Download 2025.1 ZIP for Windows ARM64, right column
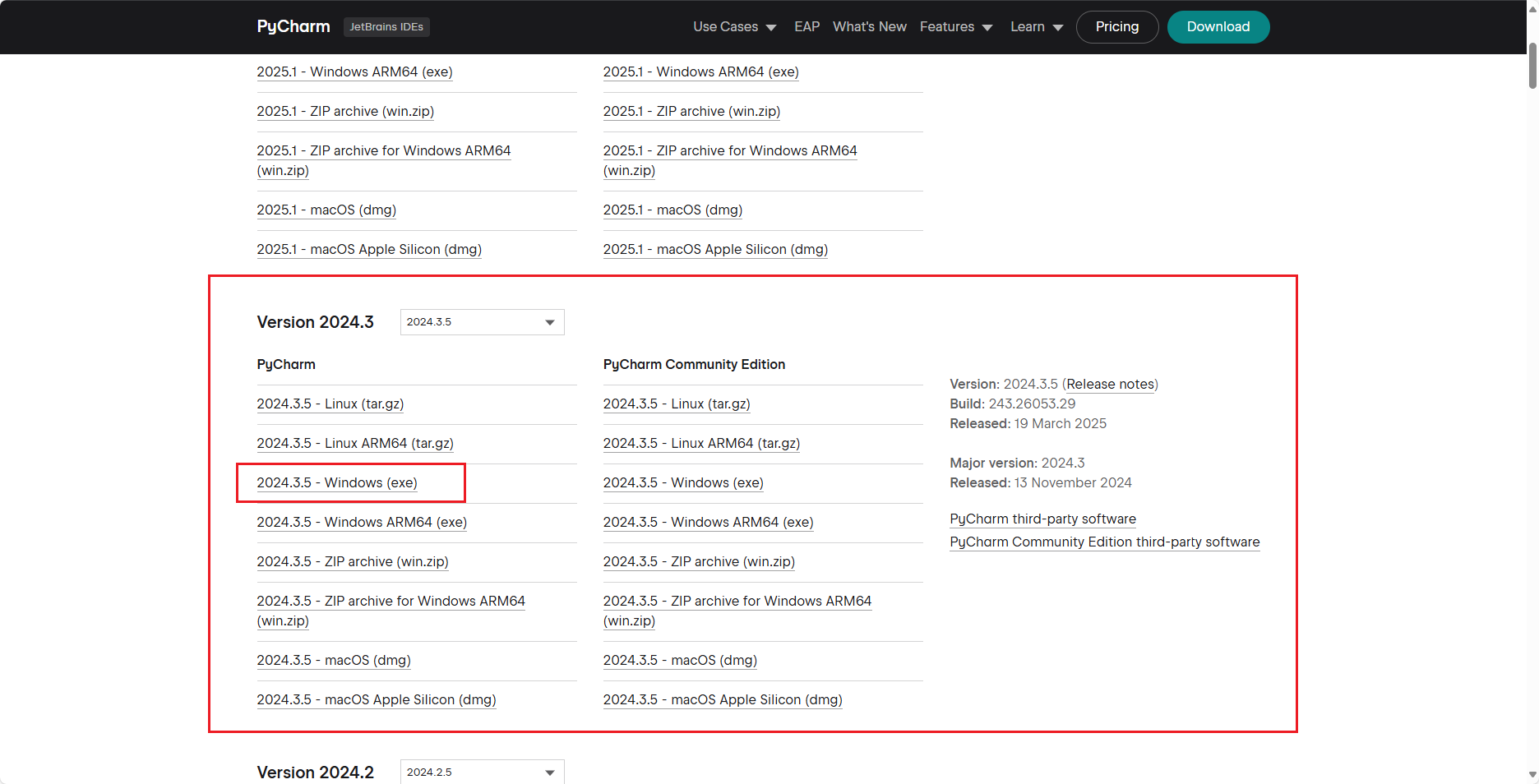This screenshot has width=1539, height=784. click(x=730, y=160)
